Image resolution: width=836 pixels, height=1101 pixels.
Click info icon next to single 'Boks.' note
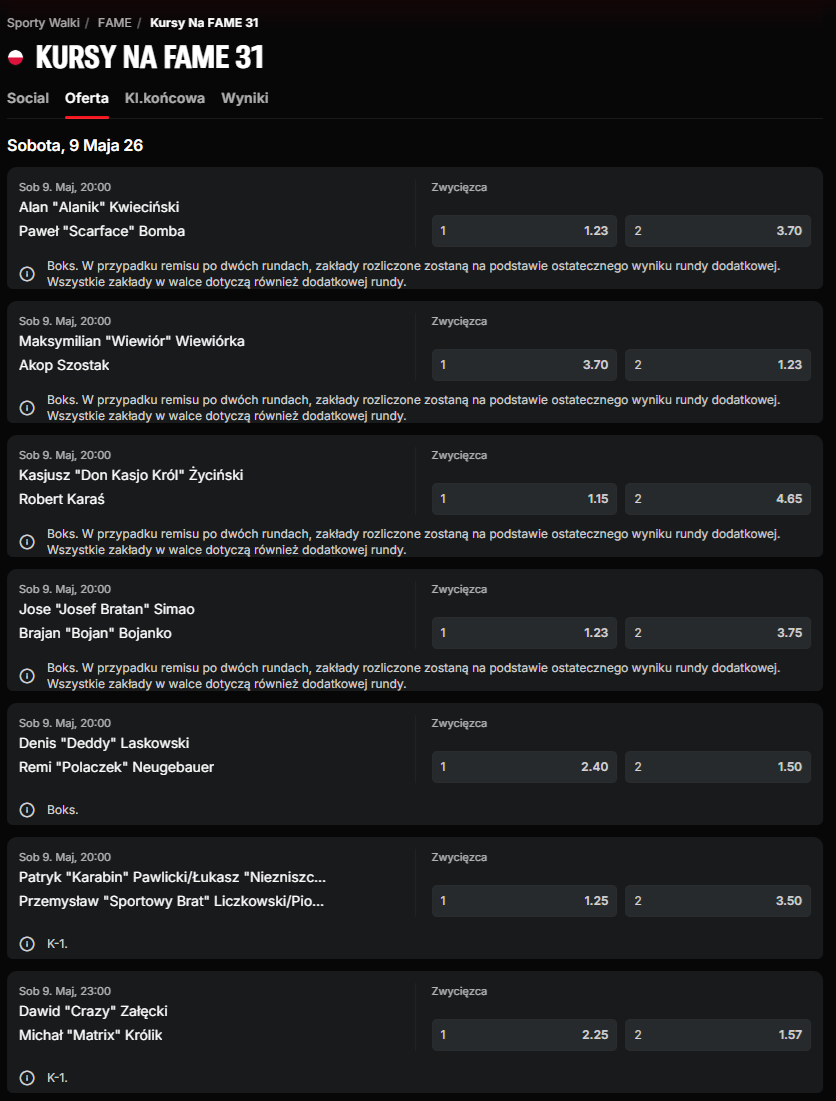coord(27,810)
